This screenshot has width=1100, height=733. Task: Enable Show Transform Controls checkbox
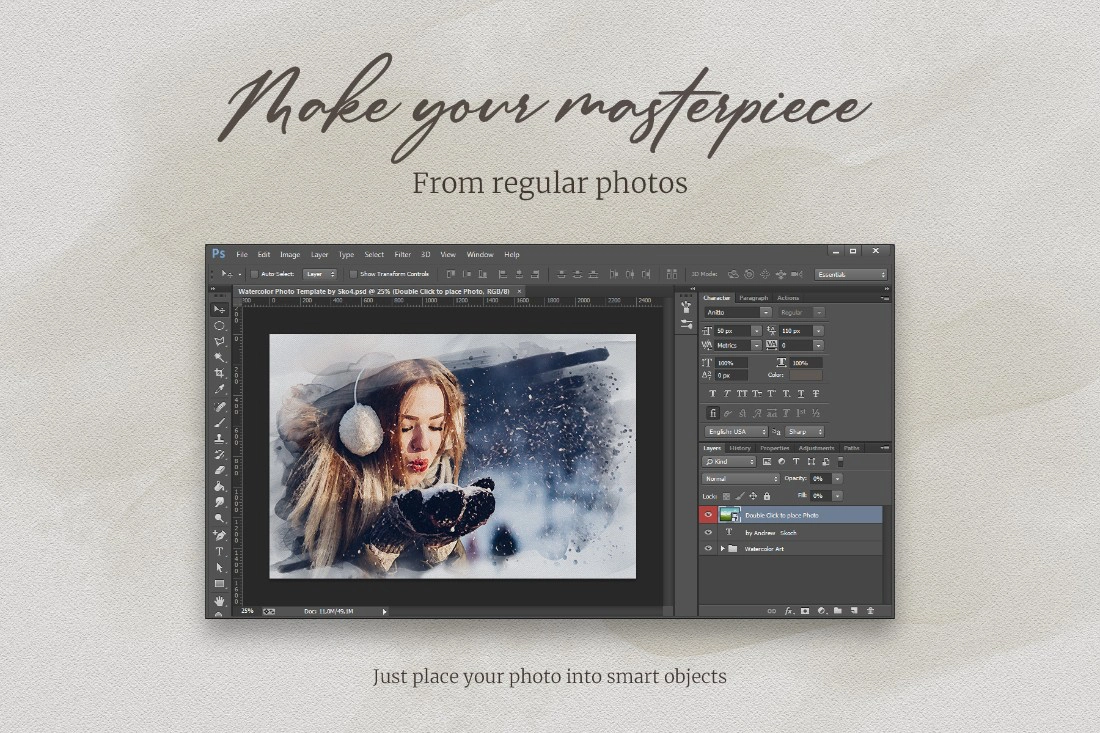(354, 274)
